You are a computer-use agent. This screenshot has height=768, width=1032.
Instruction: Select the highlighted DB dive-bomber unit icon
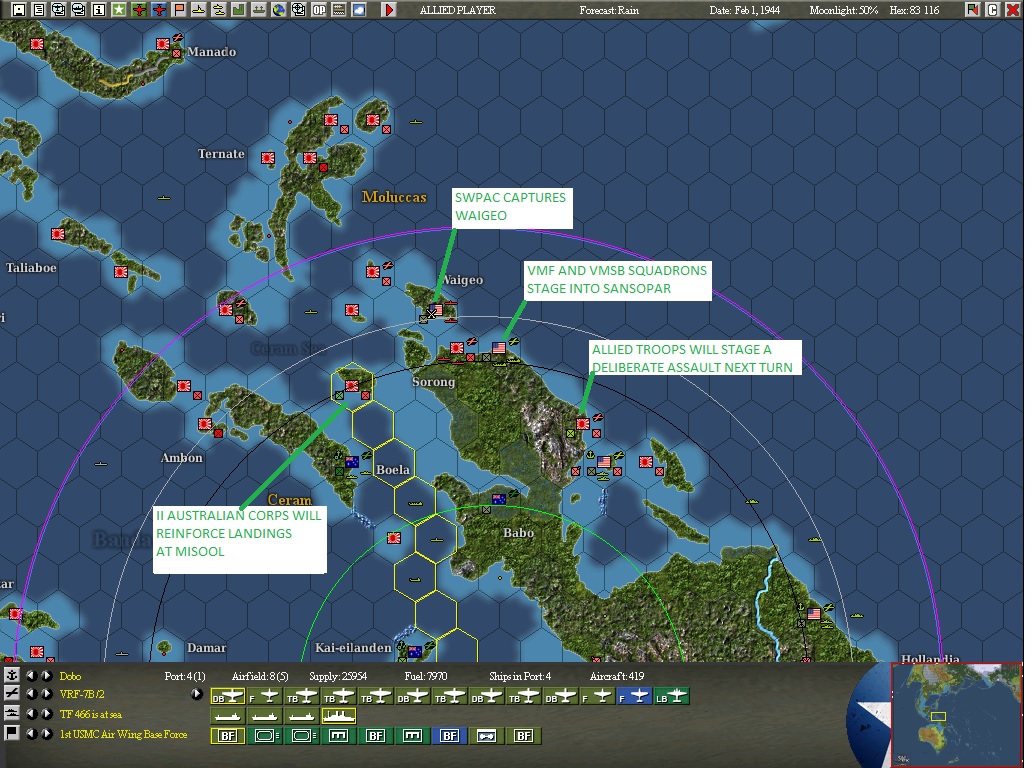click(x=228, y=696)
